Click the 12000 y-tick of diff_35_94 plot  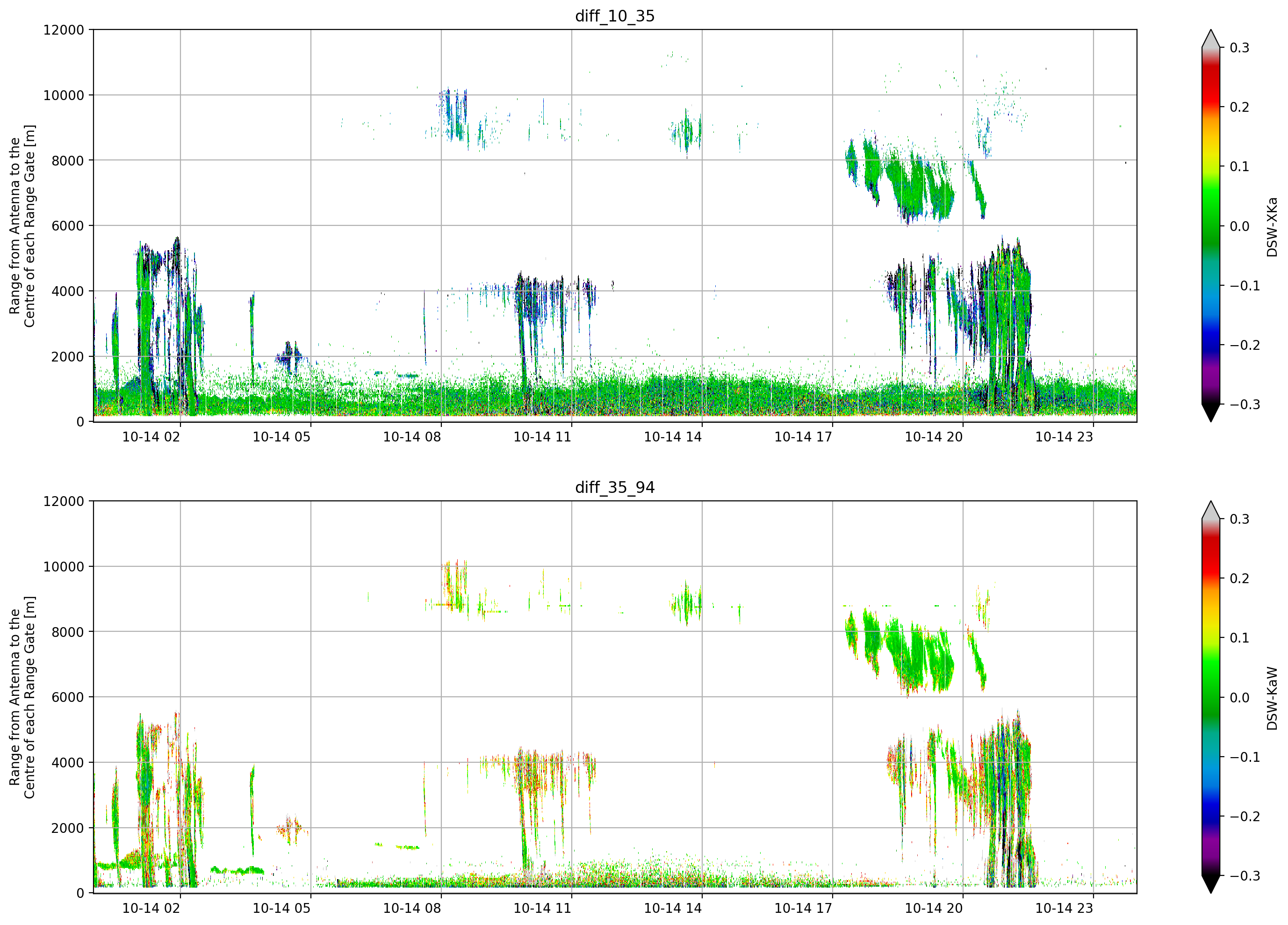[64, 502]
